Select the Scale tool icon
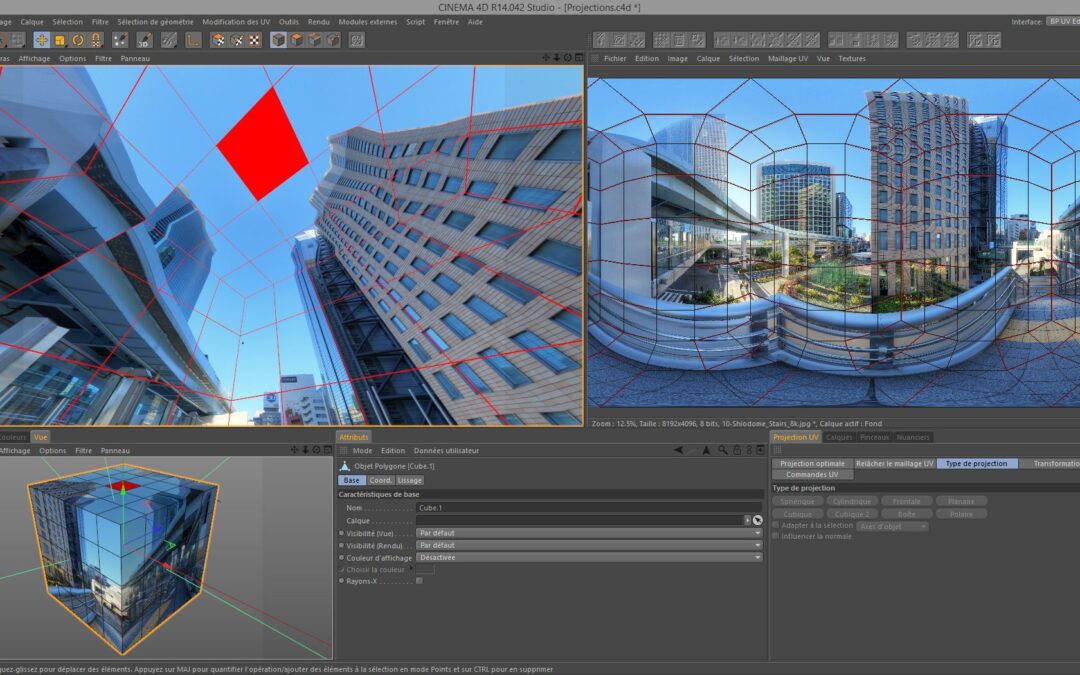Viewport: 1080px width, 675px height. point(60,40)
